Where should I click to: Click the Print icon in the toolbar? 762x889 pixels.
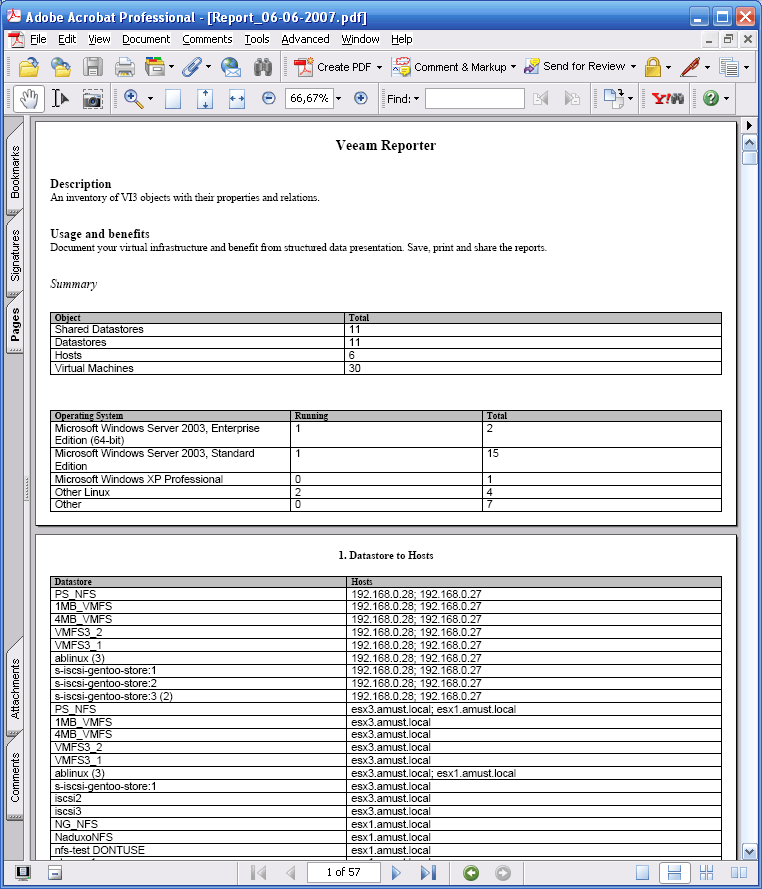coord(125,67)
